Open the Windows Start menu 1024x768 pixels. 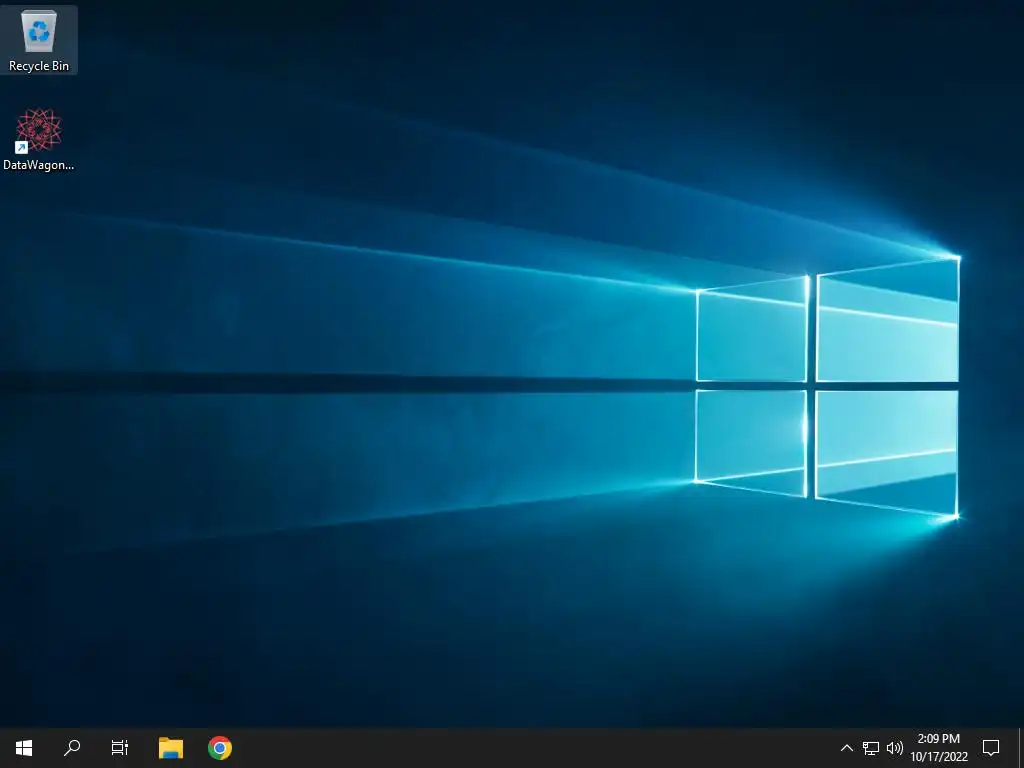[24, 748]
